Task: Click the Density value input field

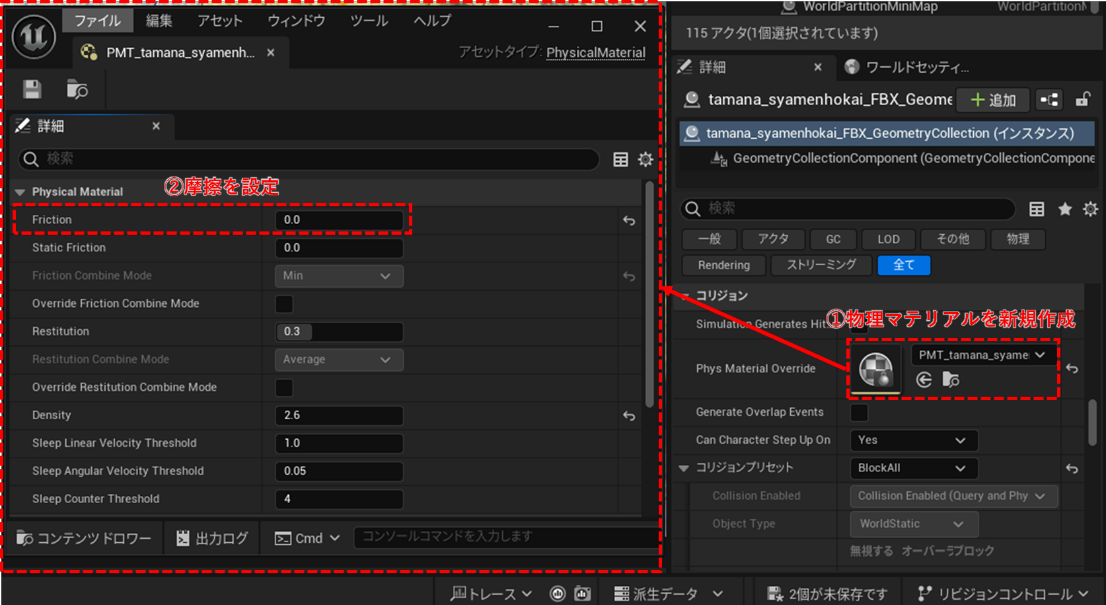Action: click(339, 416)
